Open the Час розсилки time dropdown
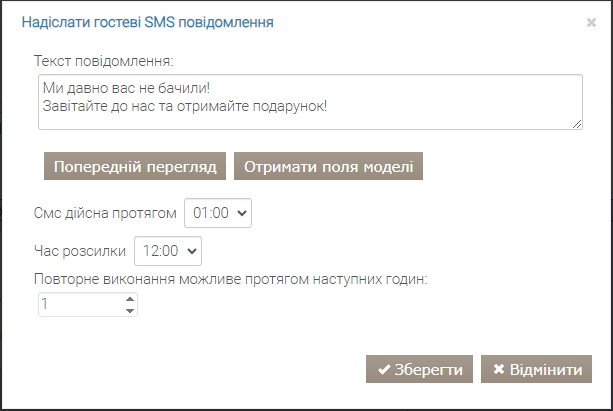Image resolution: width=613 pixels, height=411 pixels. [x=168, y=251]
